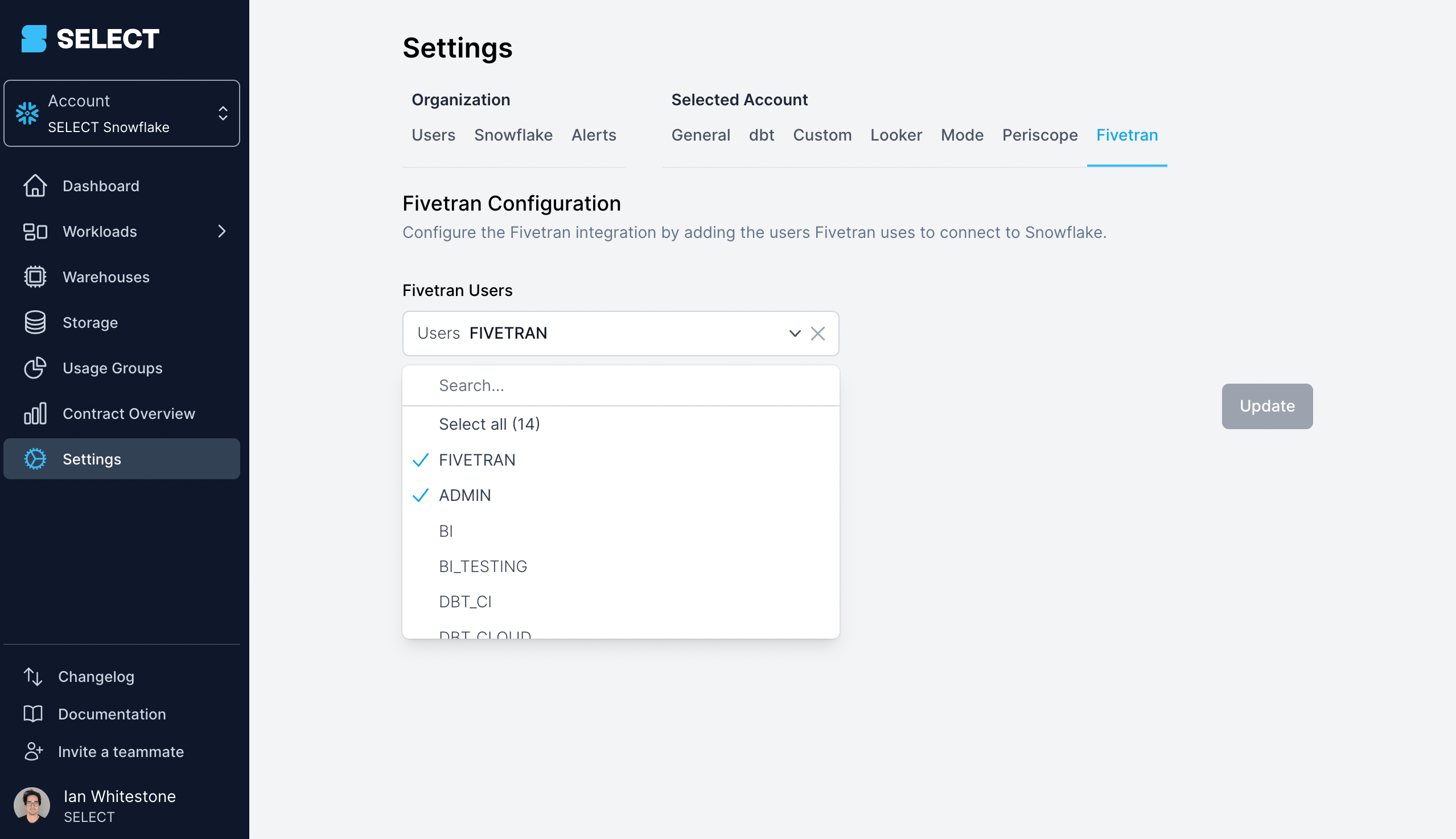The image size is (1456, 839).
Task: Uncheck the FIVETRAN user option
Action: [x=620, y=460]
